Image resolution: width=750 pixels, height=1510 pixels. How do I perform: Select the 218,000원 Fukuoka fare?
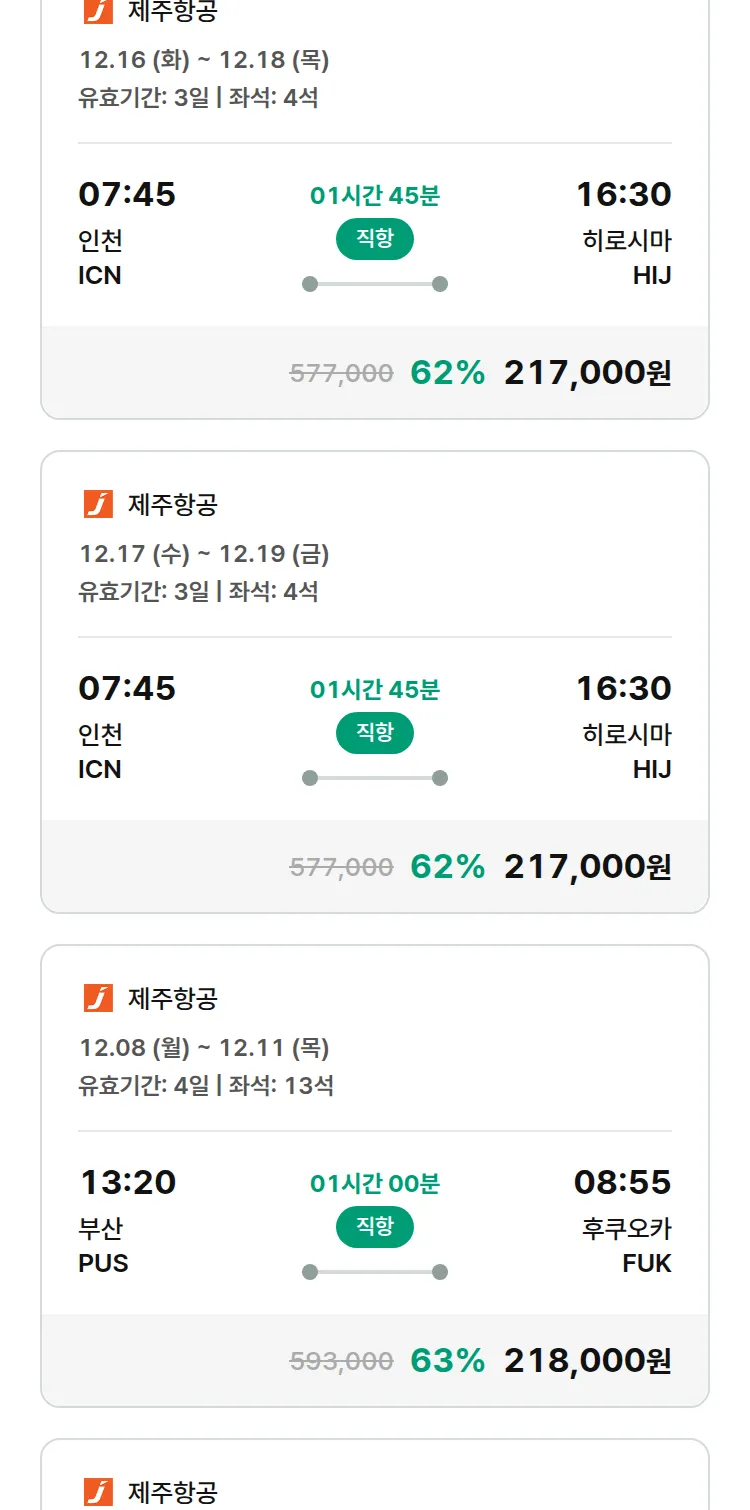coord(587,1361)
